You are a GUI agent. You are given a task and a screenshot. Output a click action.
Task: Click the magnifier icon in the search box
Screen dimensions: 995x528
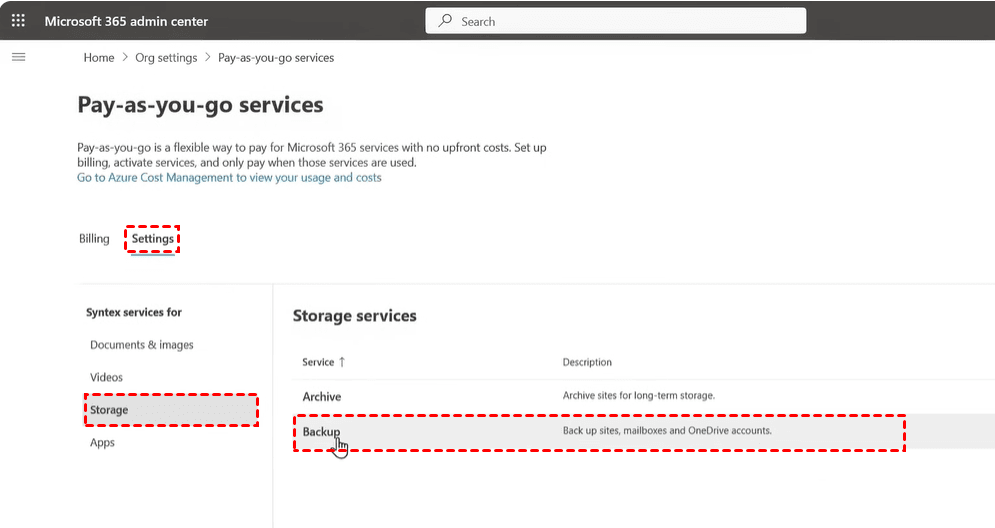pyautogui.click(x=445, y=21)
